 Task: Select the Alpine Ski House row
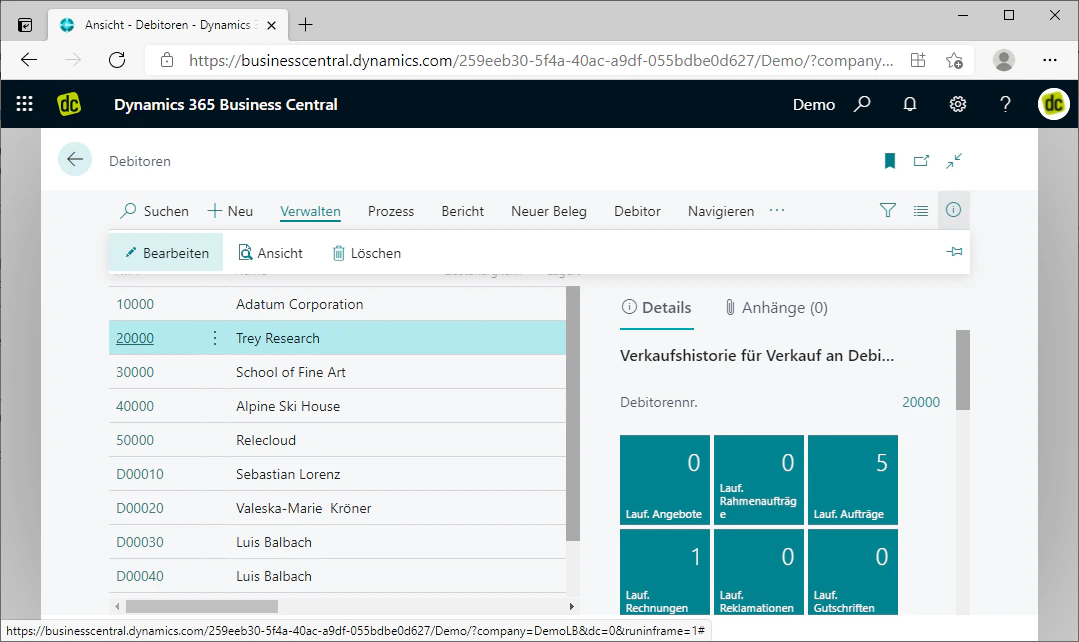[x=337, y=406]
